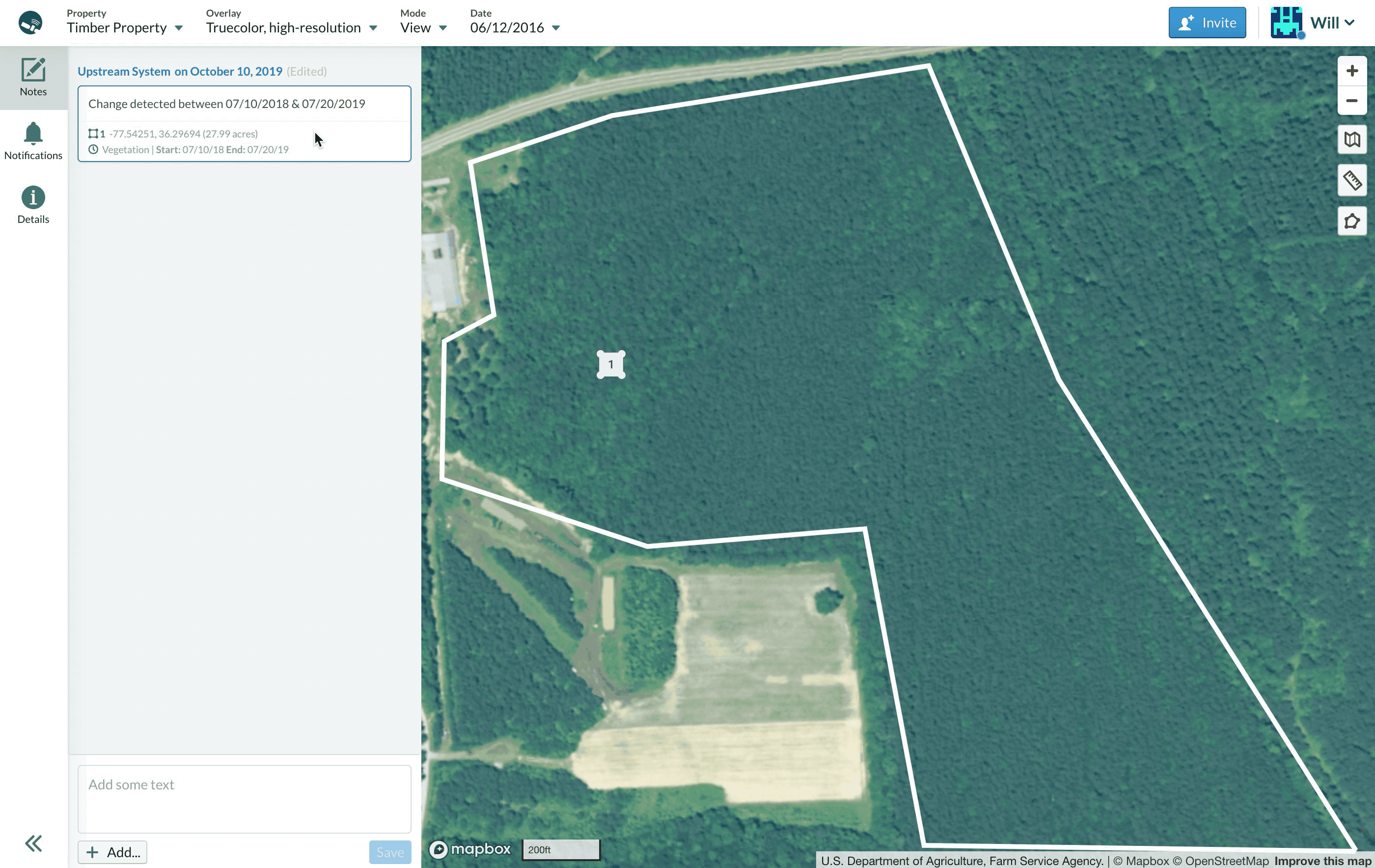The height and width of the screenshot is (868, 1375).
Task: Collapse the sidebar with double chevron
Action: click(x=33, y=843)
